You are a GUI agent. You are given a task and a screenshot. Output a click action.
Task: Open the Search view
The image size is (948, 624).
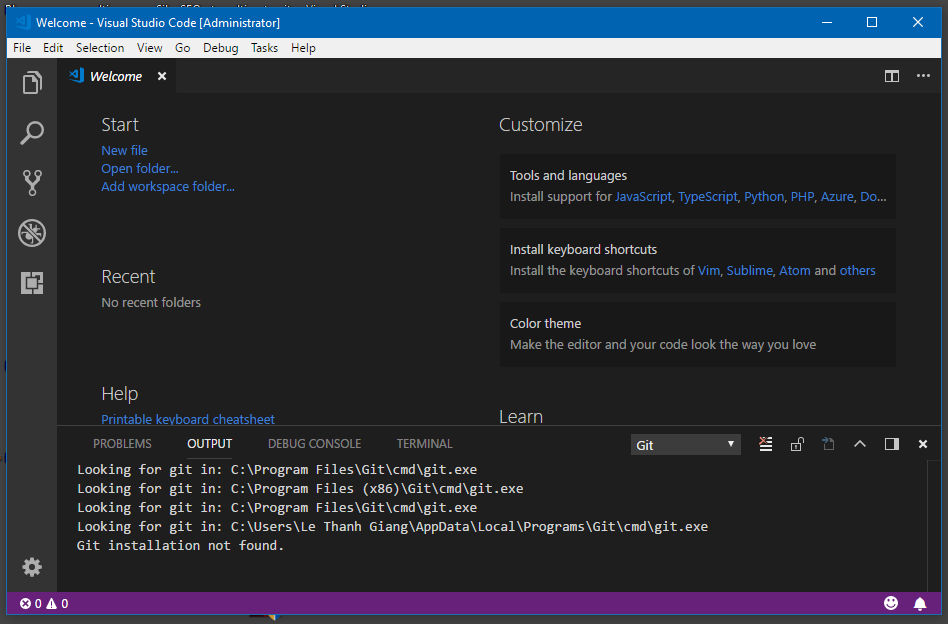click(x=31, y=132)
